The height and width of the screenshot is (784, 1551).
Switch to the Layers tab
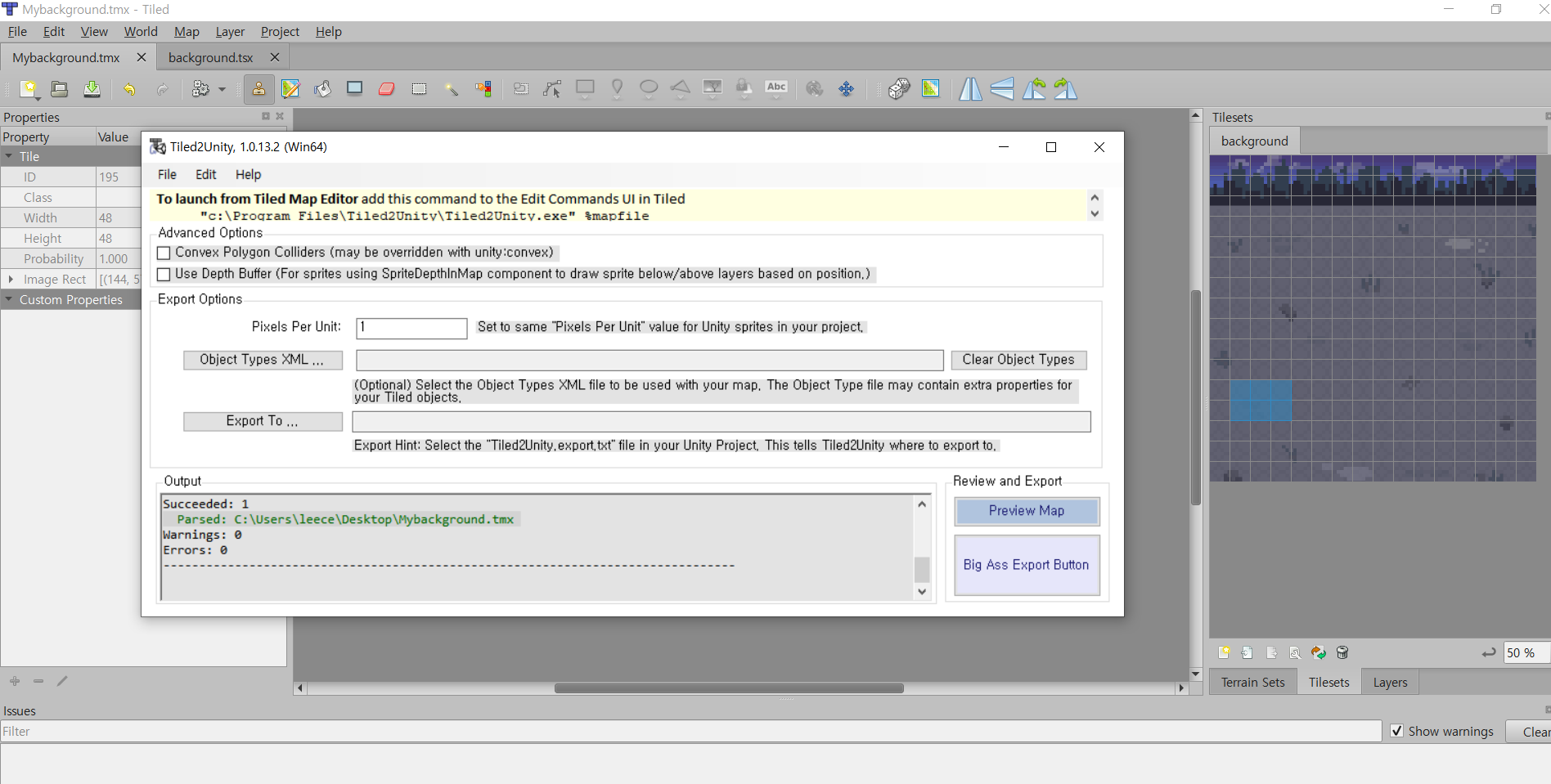(1390, 682)
